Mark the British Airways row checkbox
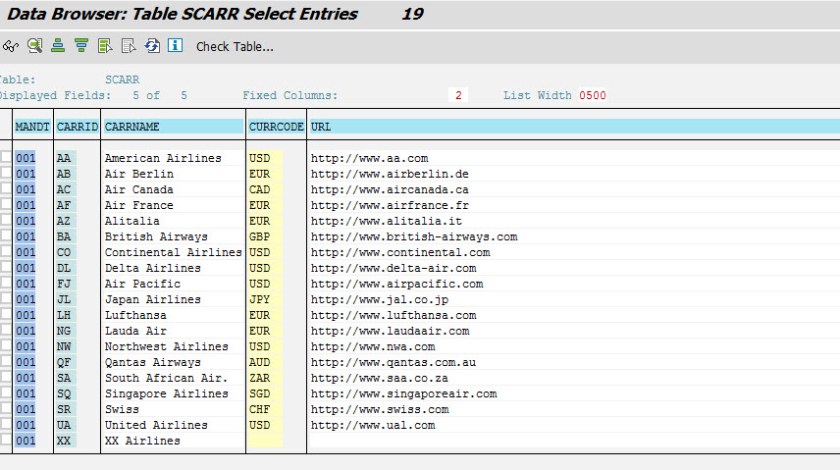 click(6, 235)
